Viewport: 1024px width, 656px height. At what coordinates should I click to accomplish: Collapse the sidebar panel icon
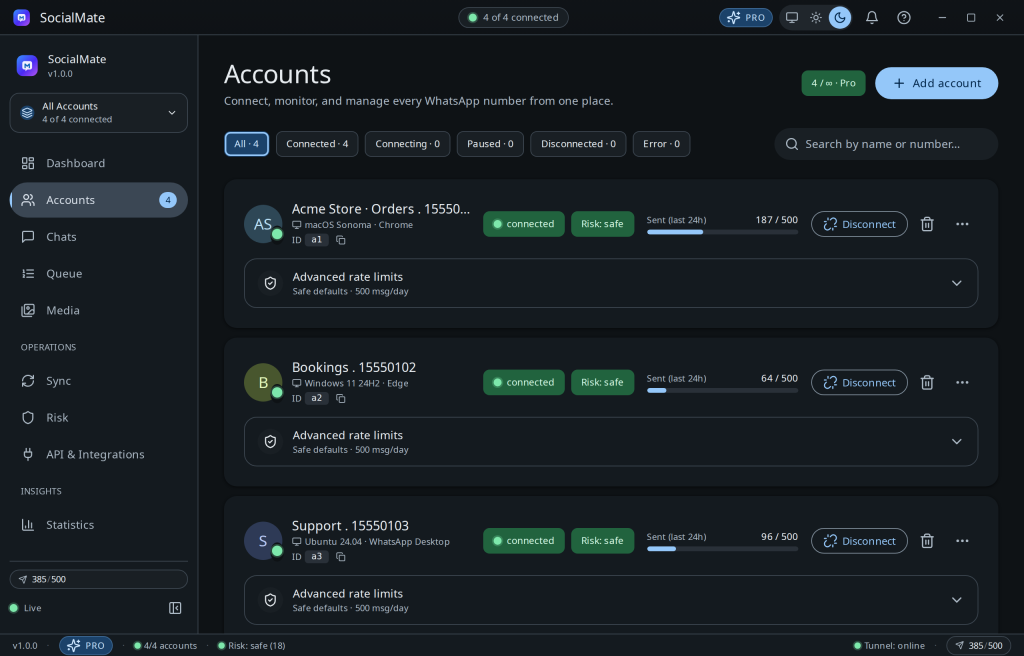pos(175,608)
